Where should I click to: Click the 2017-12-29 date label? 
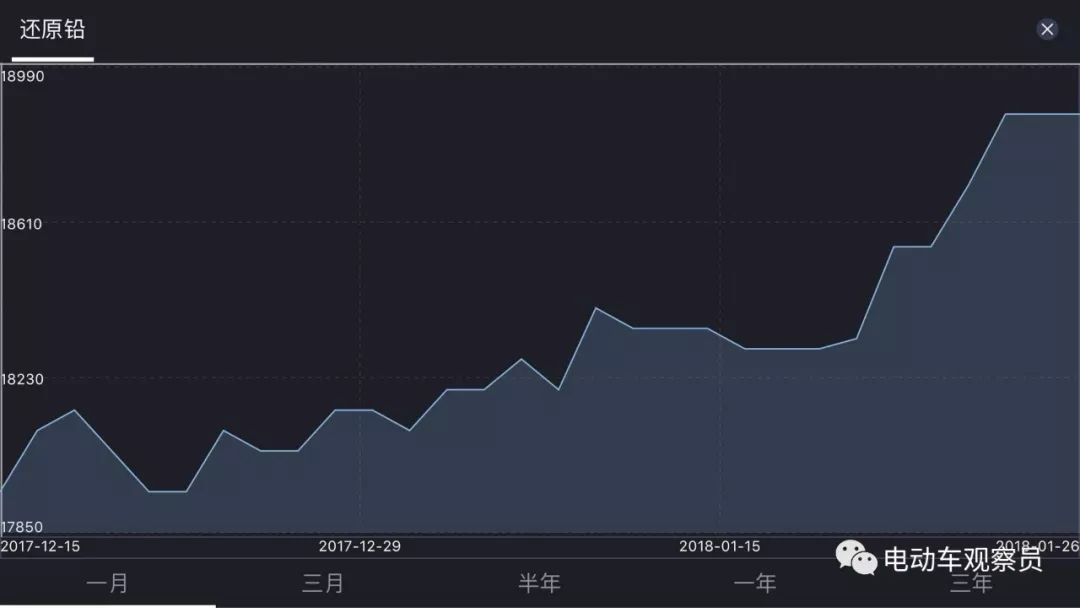[x=360, y=547]
